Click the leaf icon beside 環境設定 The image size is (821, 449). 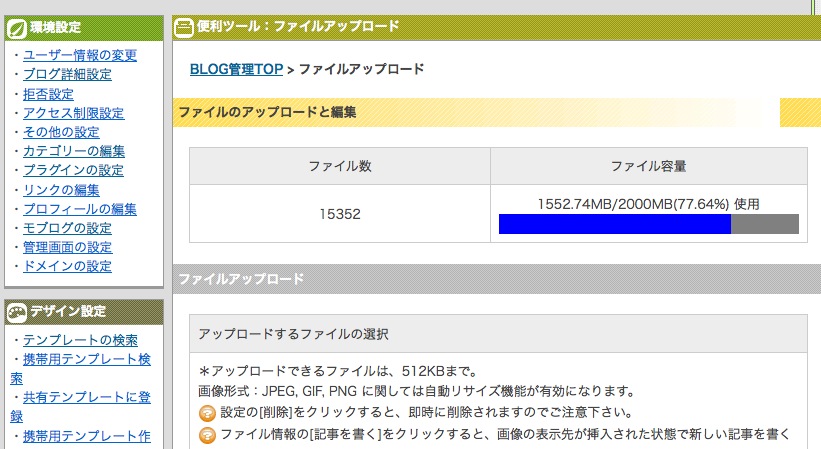click(x=17, y=27)
